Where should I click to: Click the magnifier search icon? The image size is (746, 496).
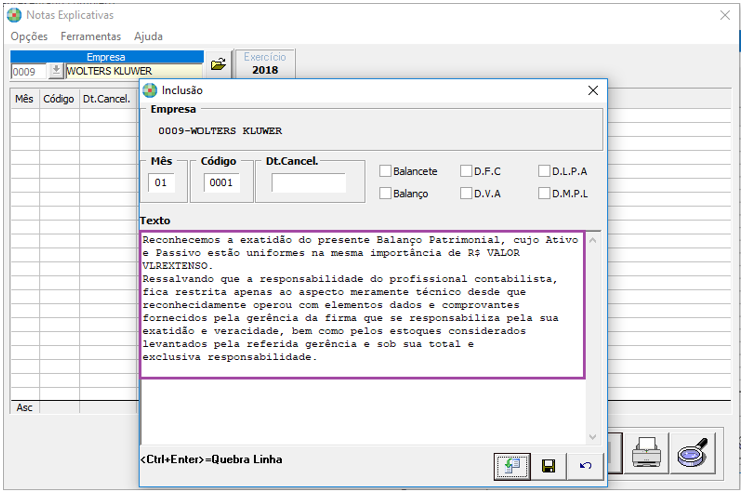point(693,453)
